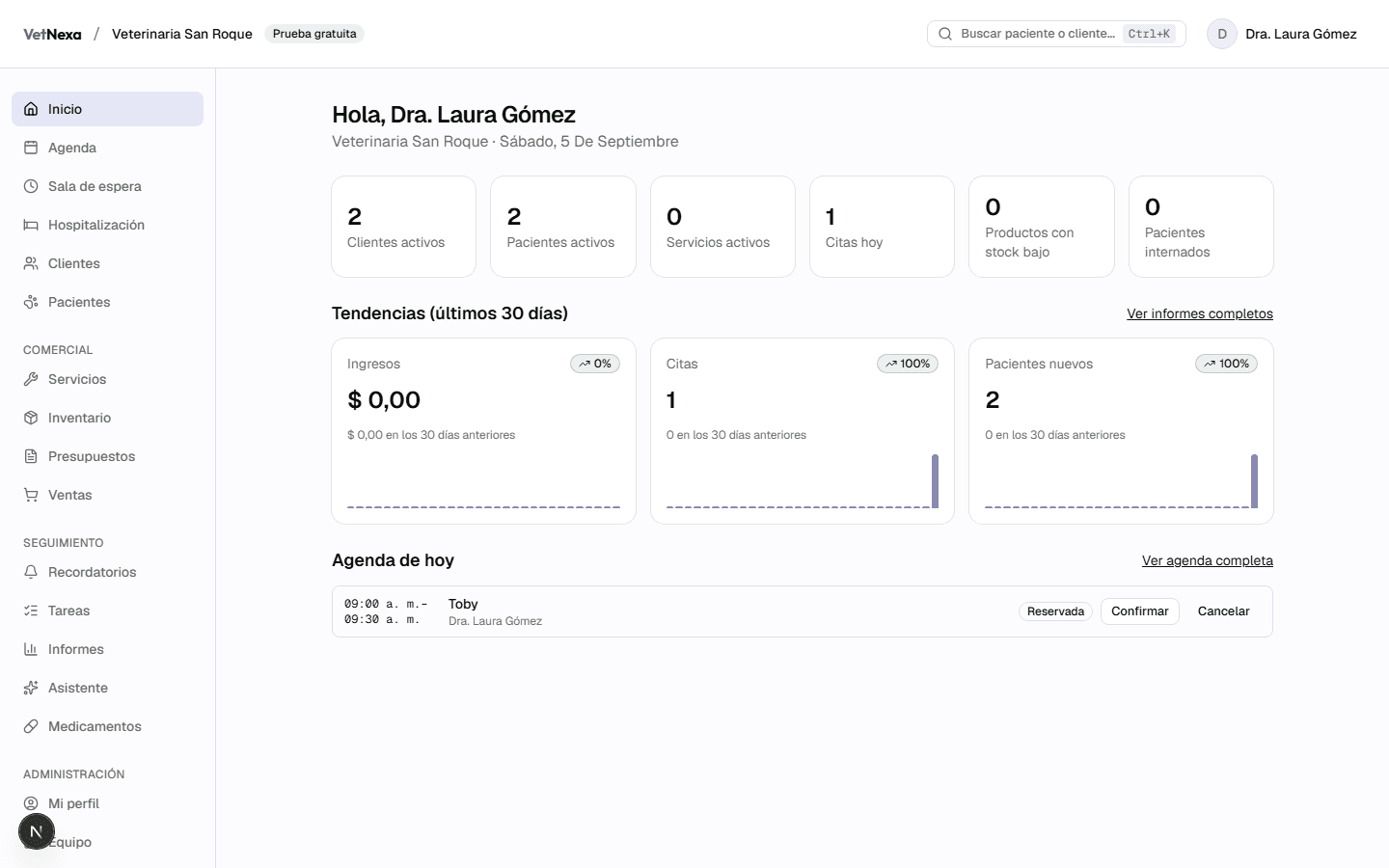The height and width of the screenshot is (868, 1389).
Task: Click the Tareas checklist icon
Action: [x=31, y=610]
